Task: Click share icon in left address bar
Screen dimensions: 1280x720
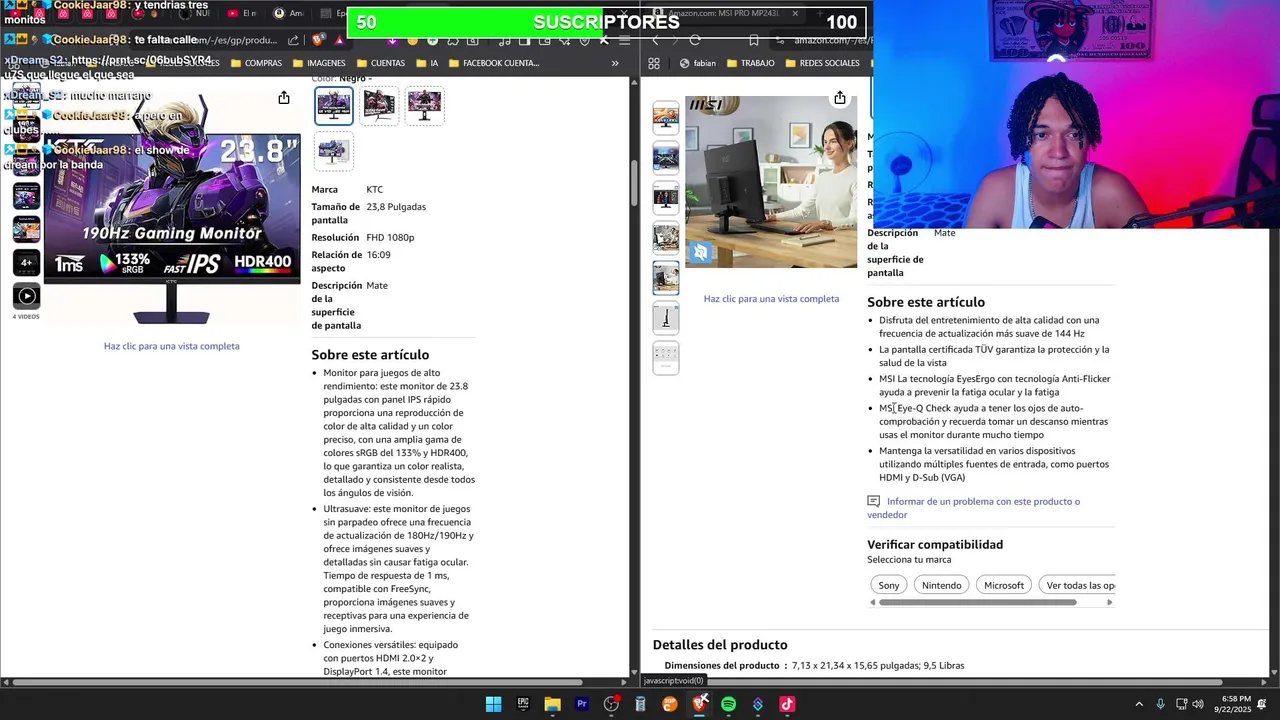Action: (293, 40)
